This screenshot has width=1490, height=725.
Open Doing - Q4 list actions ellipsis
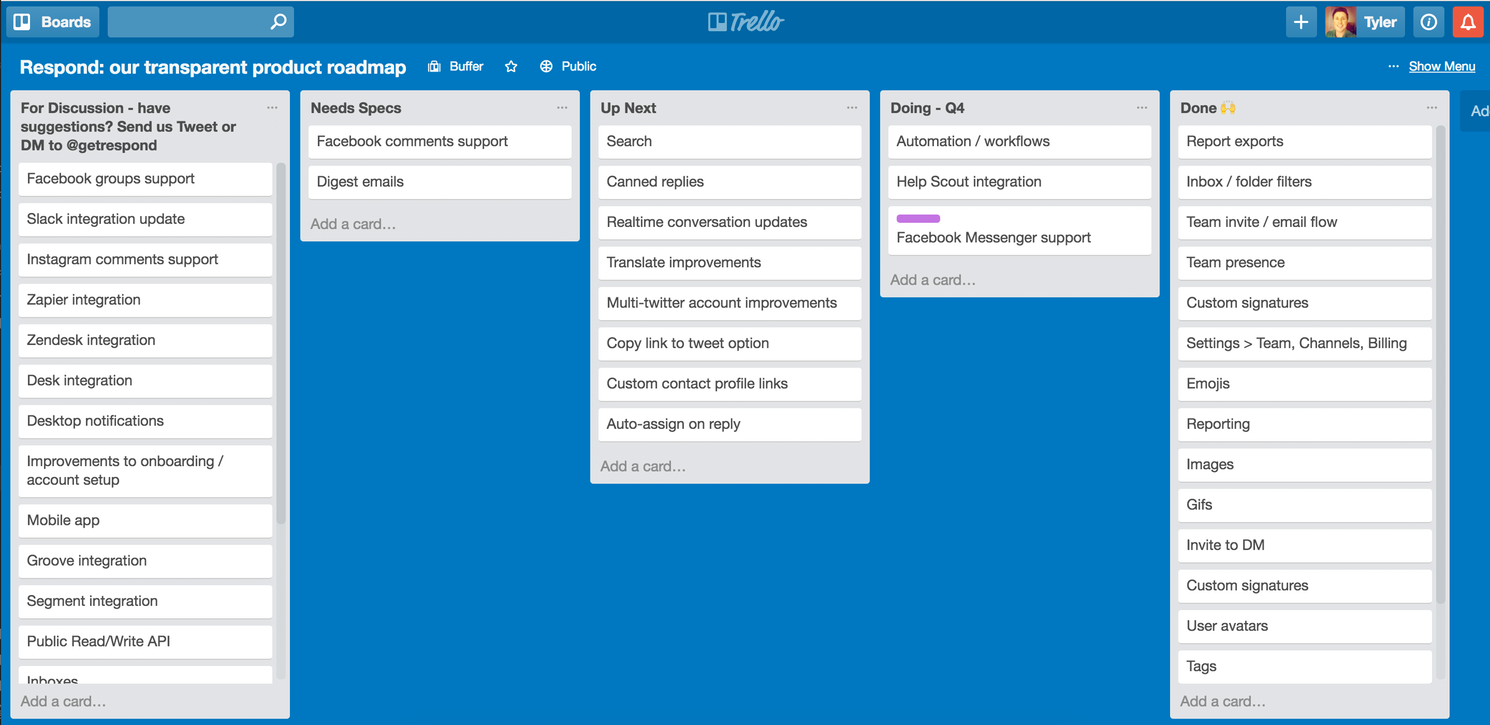pyautogui.click(x=1142, y=108)
